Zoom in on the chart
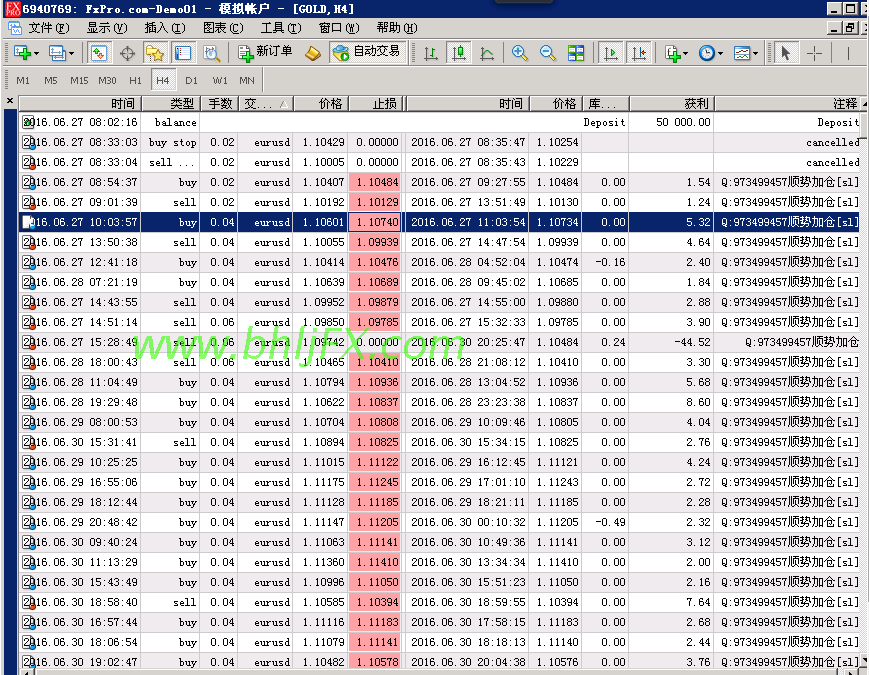Screen dimensions: 869x675 coord(519,53)
